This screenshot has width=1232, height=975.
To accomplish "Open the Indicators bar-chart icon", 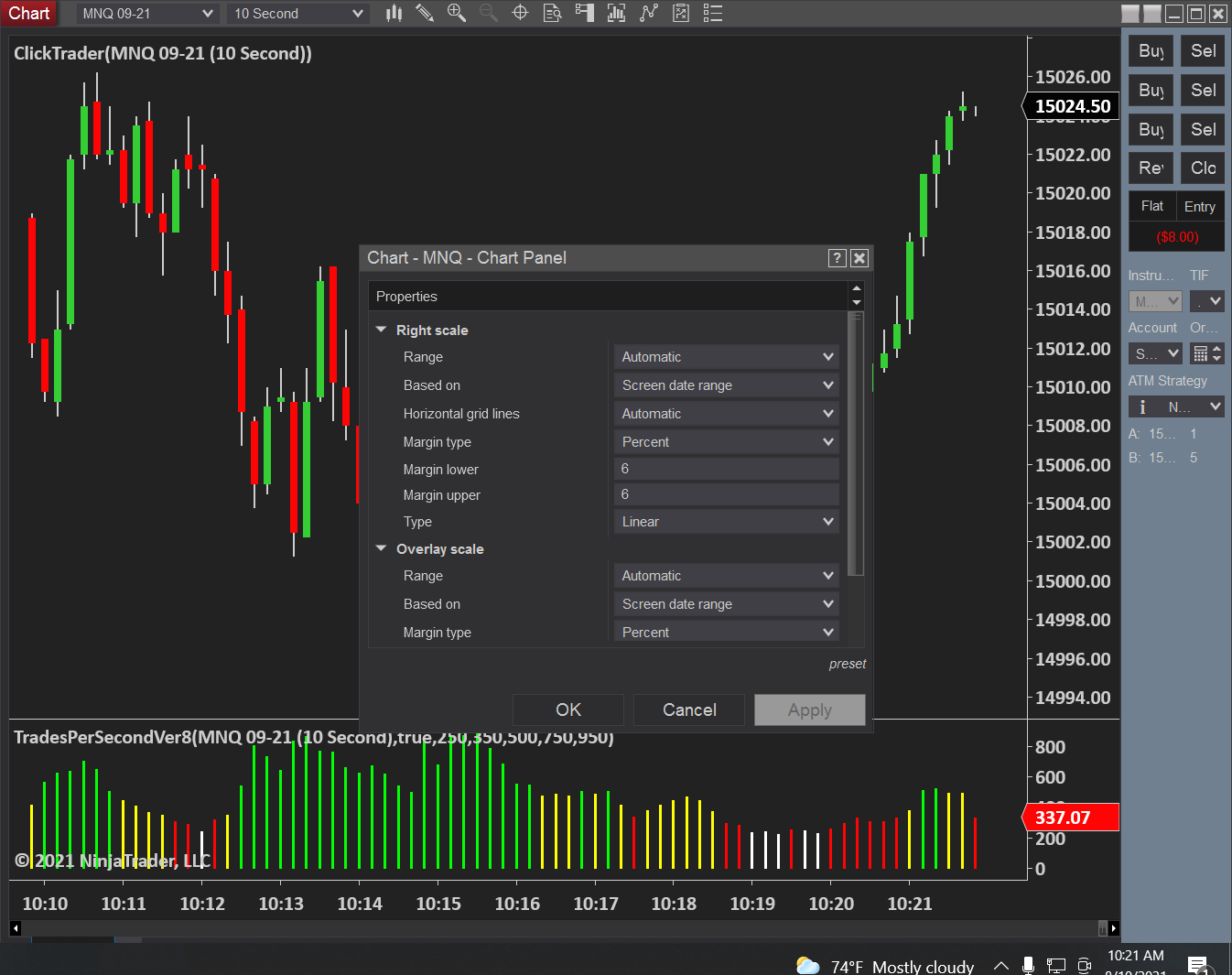I will (616, 13).
